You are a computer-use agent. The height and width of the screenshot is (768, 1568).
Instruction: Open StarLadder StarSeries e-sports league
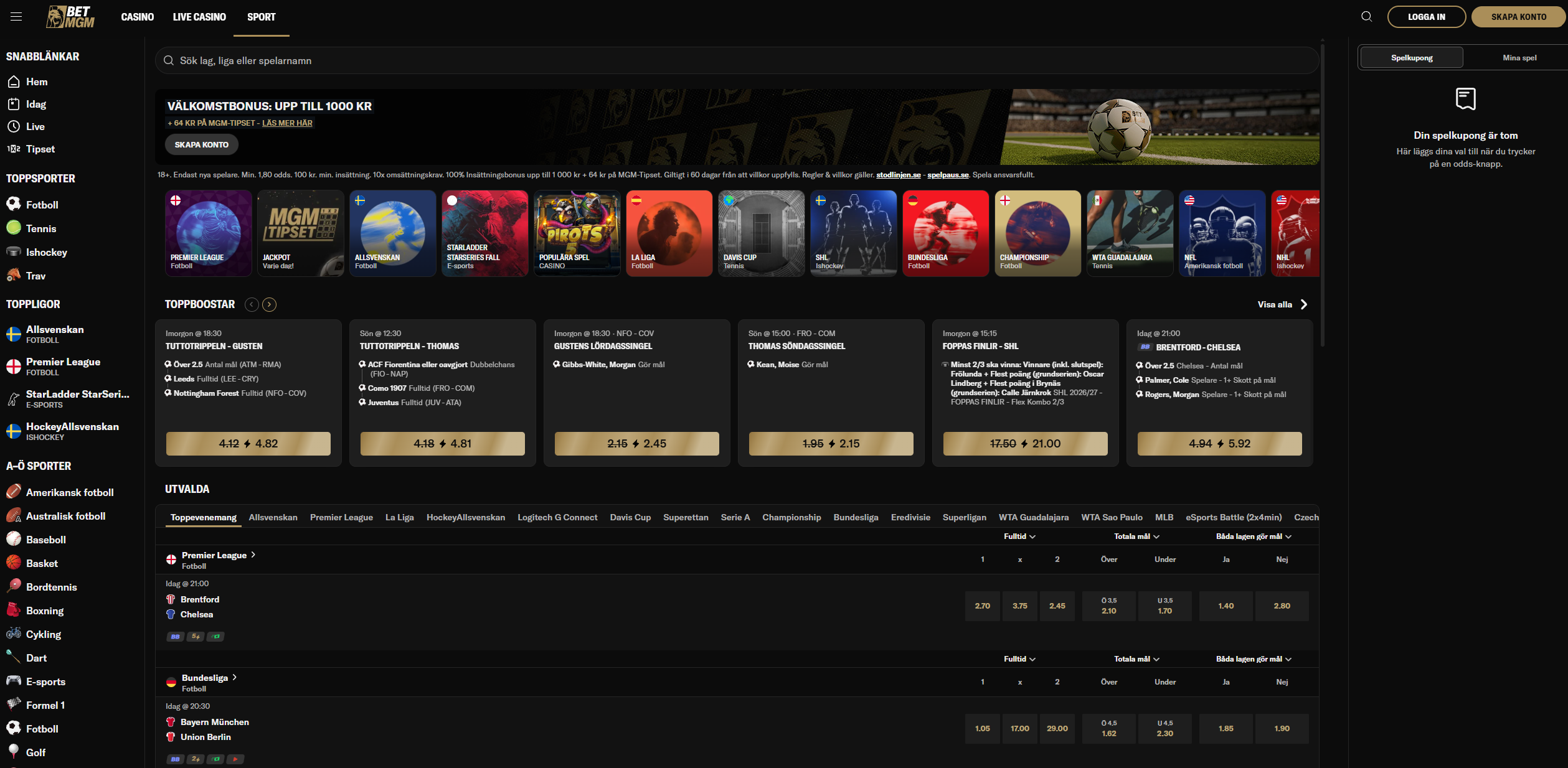point(77,399)
